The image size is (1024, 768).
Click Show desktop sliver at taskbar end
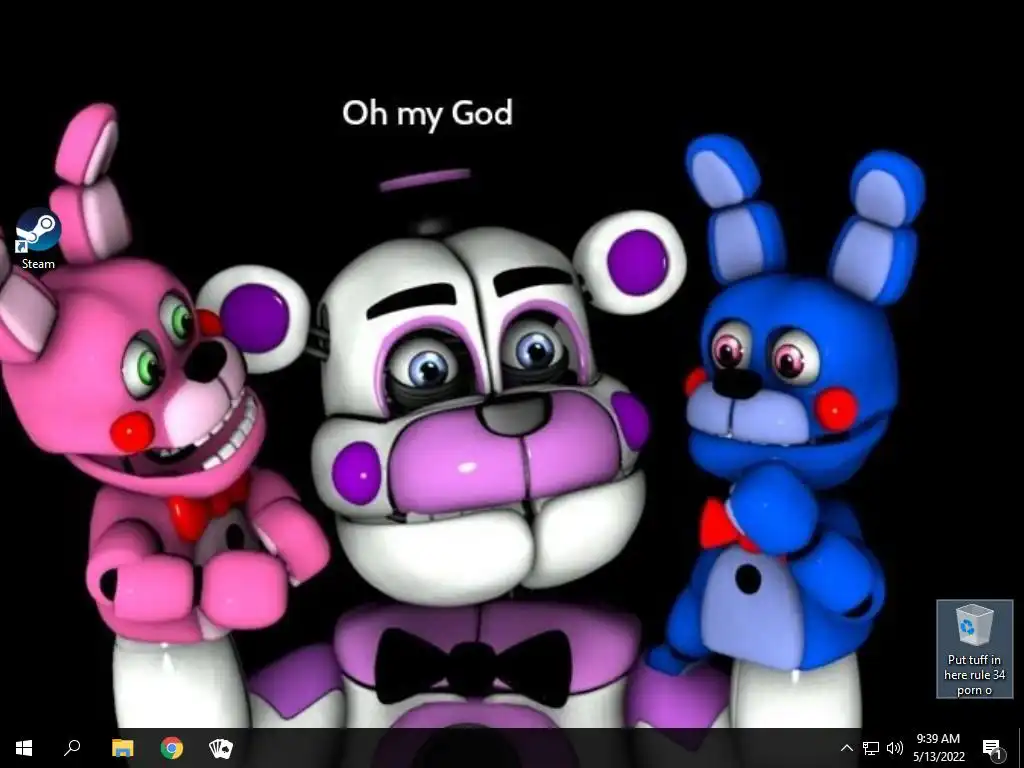[1020, 748]
